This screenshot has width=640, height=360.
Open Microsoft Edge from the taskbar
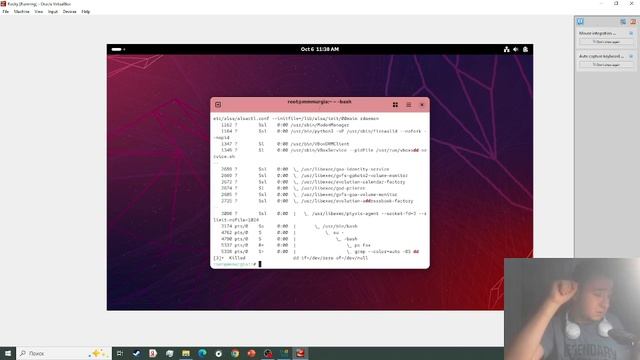202,353
